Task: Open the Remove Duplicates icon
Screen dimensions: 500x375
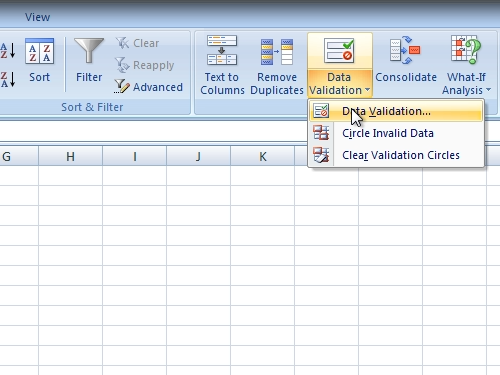Action: pos(277,52)
